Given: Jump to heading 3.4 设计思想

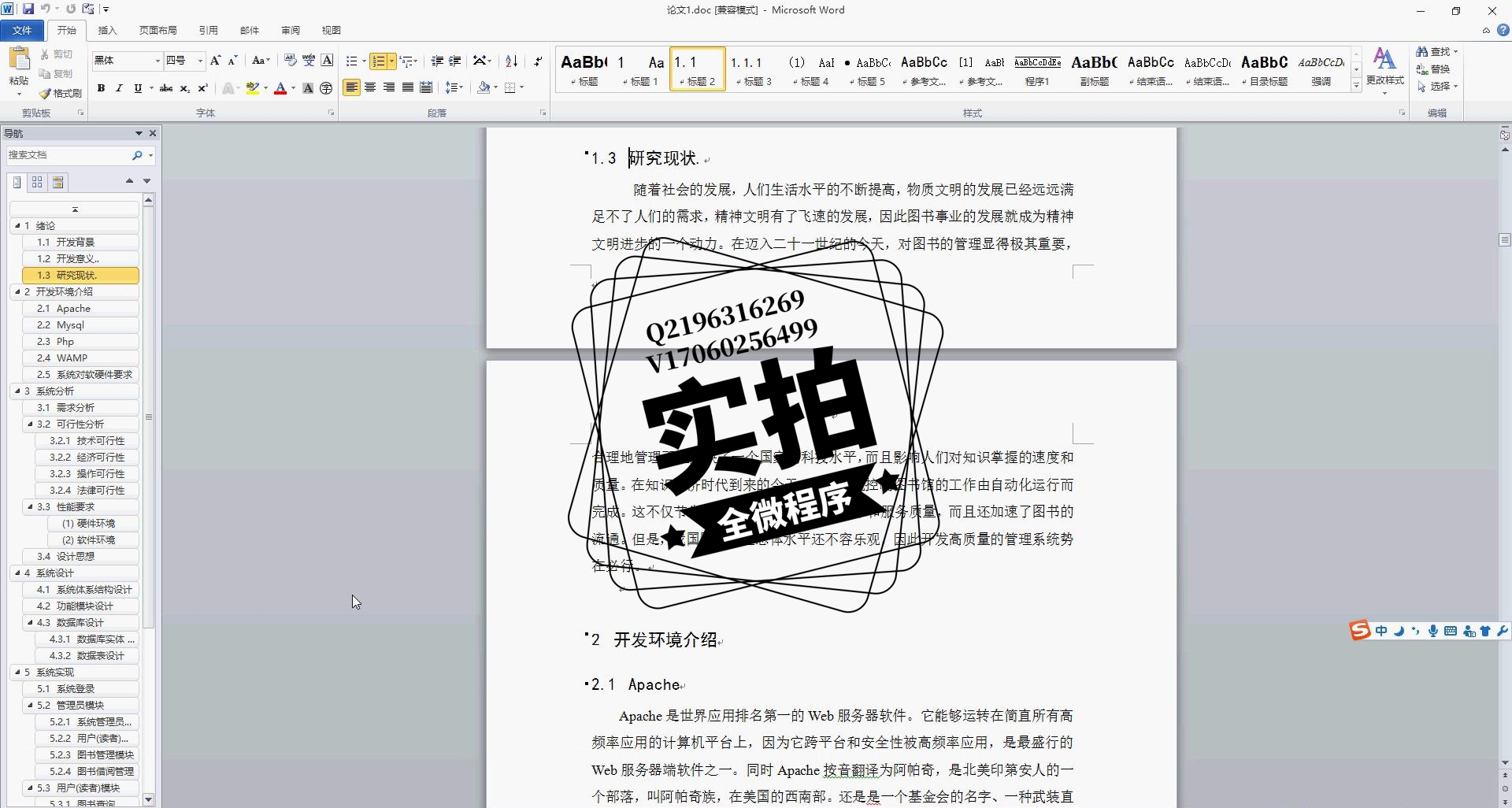Looking at the screenshot, I should (x=81, y=556).
